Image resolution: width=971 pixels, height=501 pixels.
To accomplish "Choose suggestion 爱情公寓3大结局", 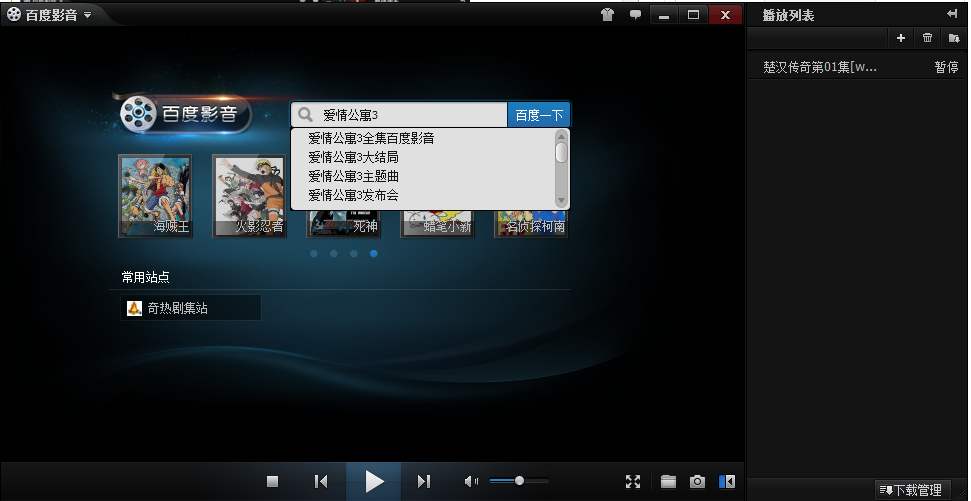I will coord(353,157).
